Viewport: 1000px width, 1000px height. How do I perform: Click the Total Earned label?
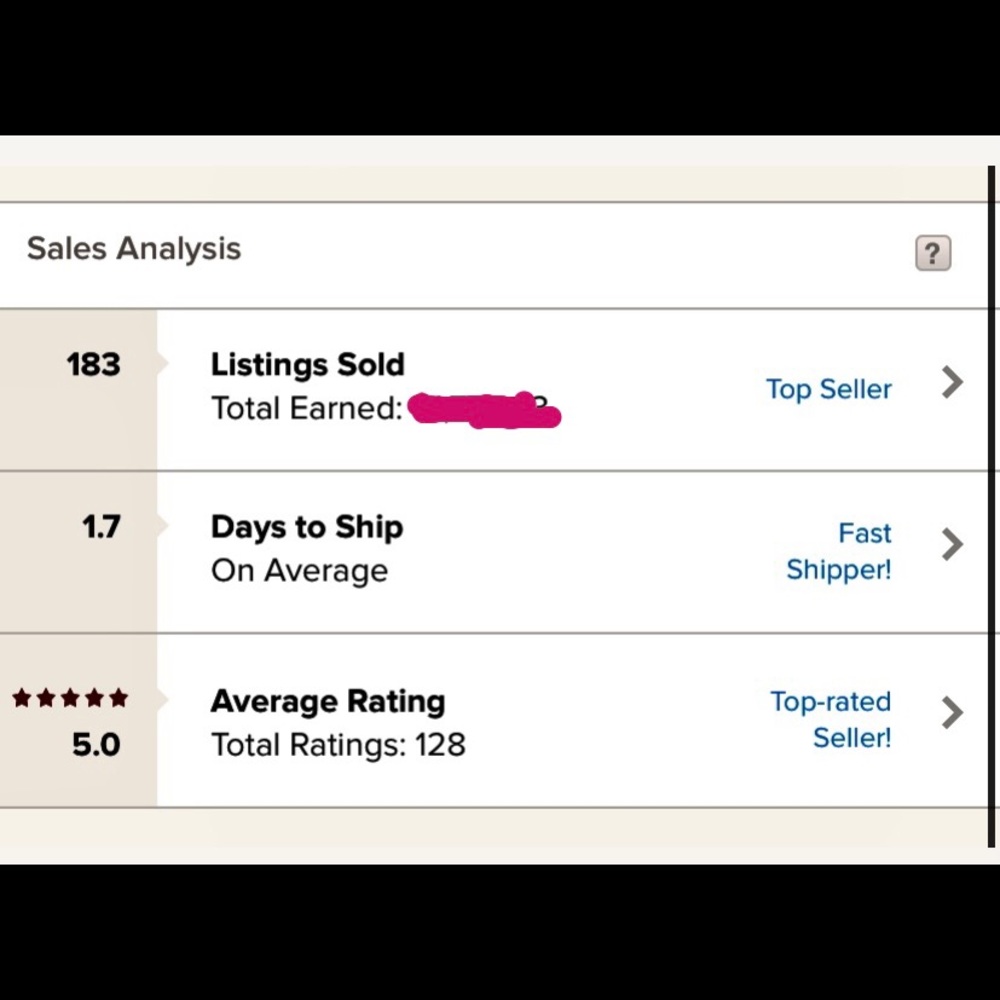[x=306, y=408]
